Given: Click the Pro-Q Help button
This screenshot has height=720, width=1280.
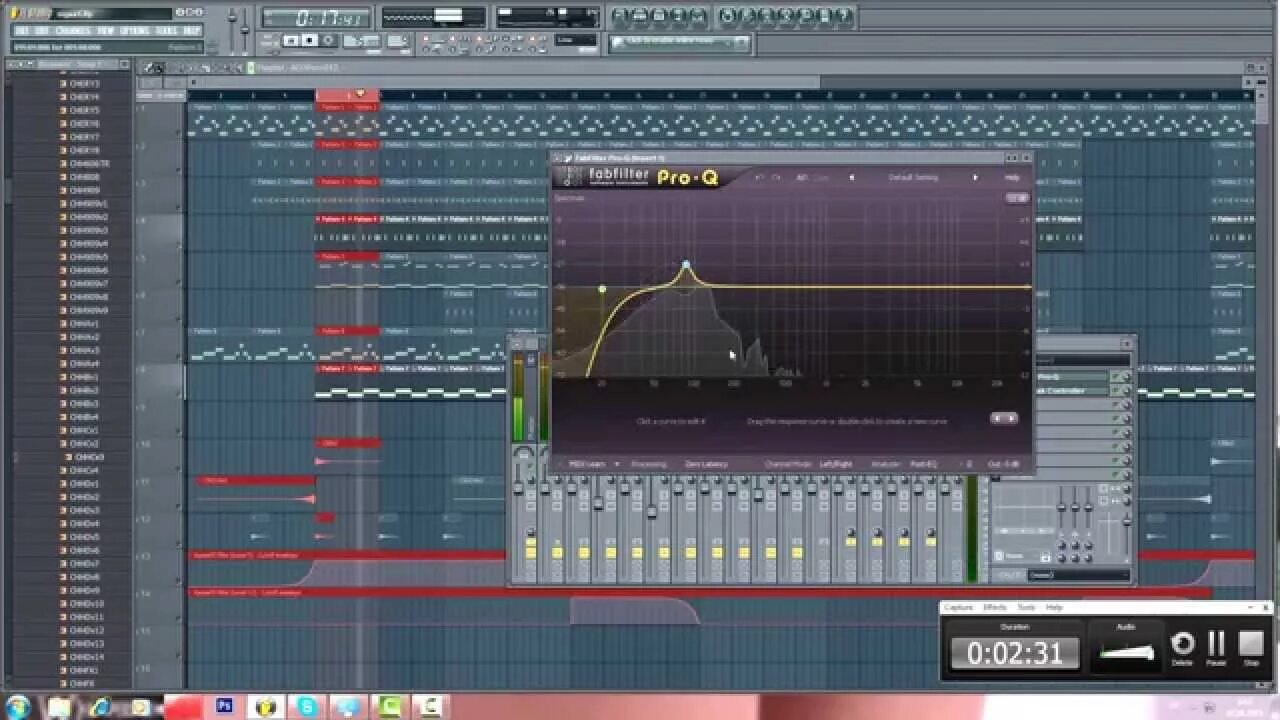Looking at the screenshot, I should pos(1012,177).
